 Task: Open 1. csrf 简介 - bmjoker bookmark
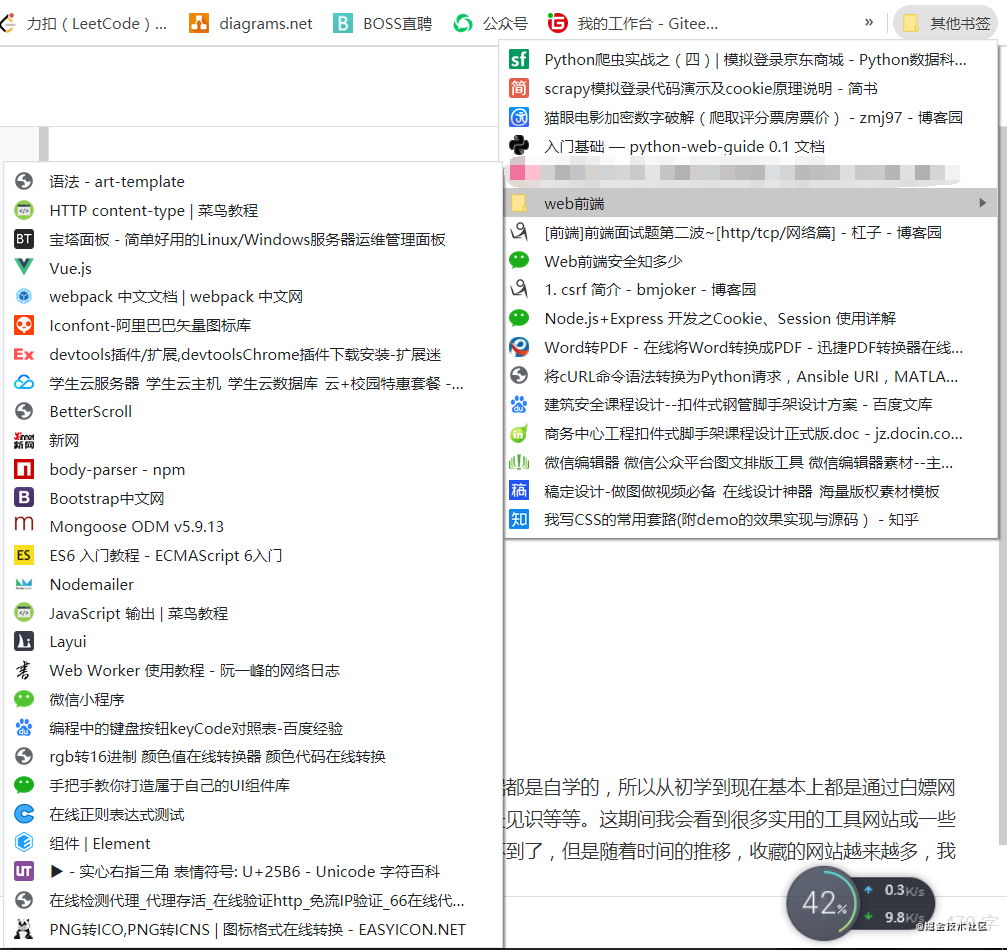[751, 290]
